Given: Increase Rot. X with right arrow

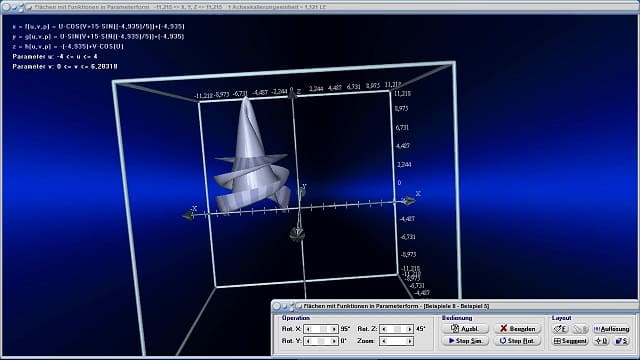Looking at the screenshot, I should [x=334, y=329].
